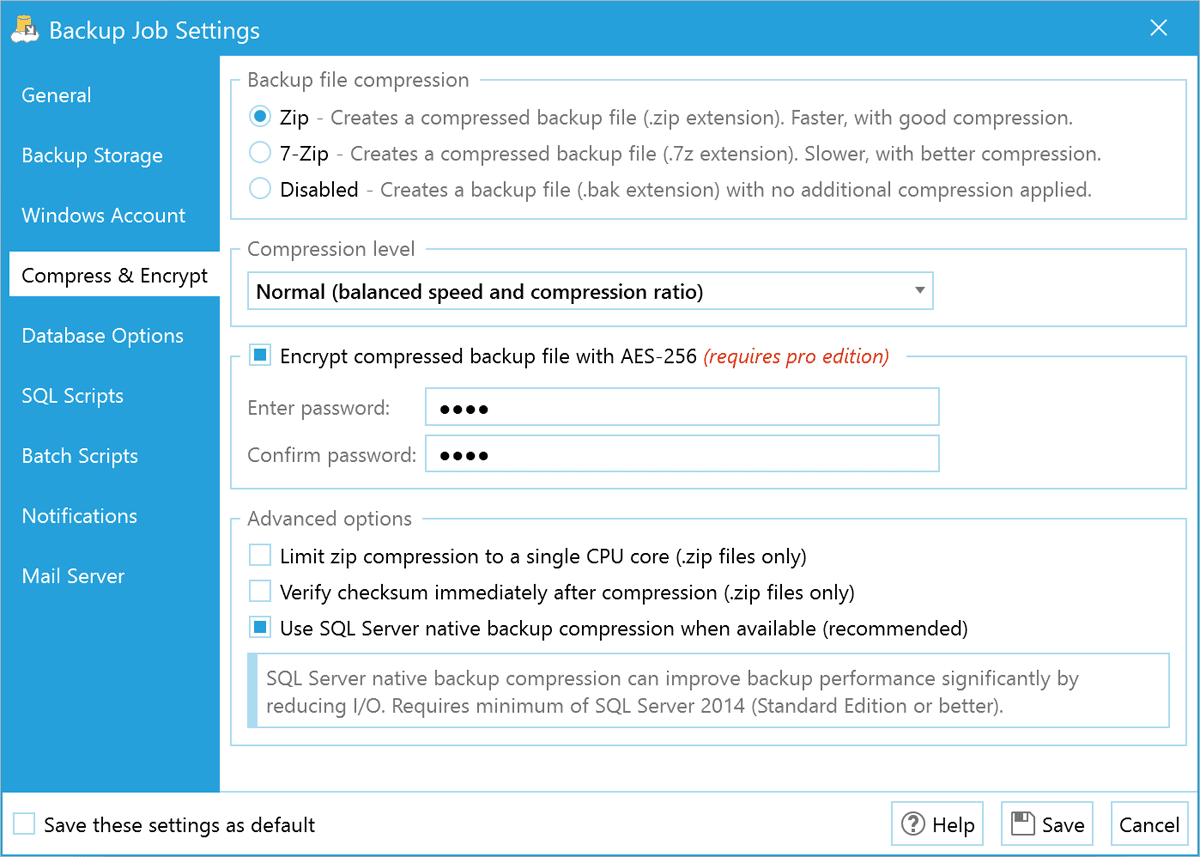
Task: Open the Compression level dropdown
Action: tap(590, 292)
